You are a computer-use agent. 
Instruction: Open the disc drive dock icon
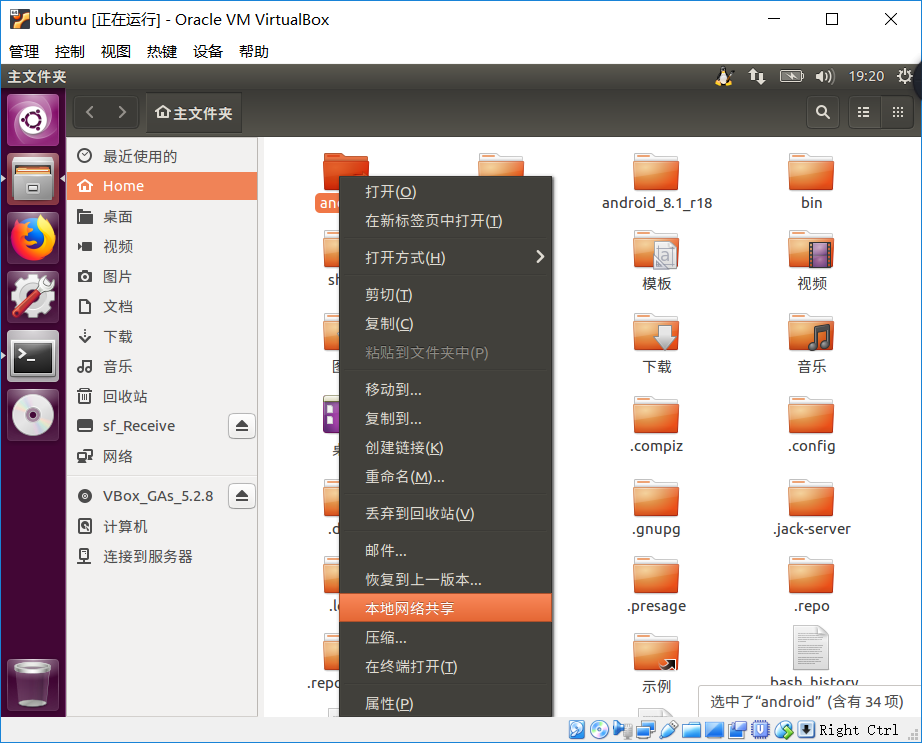pyautogui.click(x=33, y=414)
